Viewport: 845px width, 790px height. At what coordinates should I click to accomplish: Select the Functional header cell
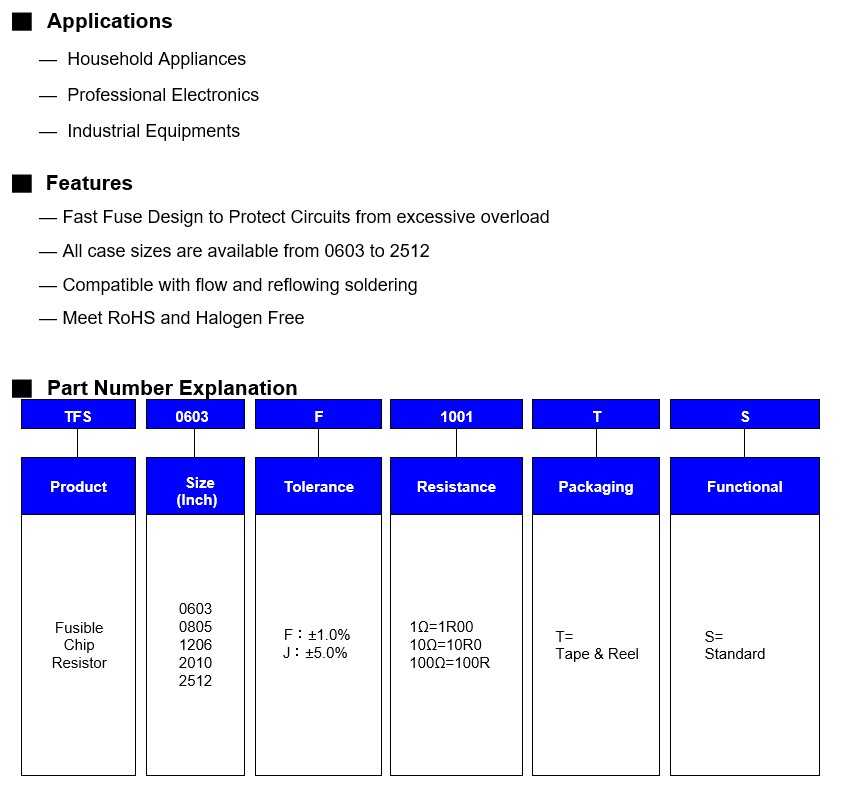[x=744, y=487]
